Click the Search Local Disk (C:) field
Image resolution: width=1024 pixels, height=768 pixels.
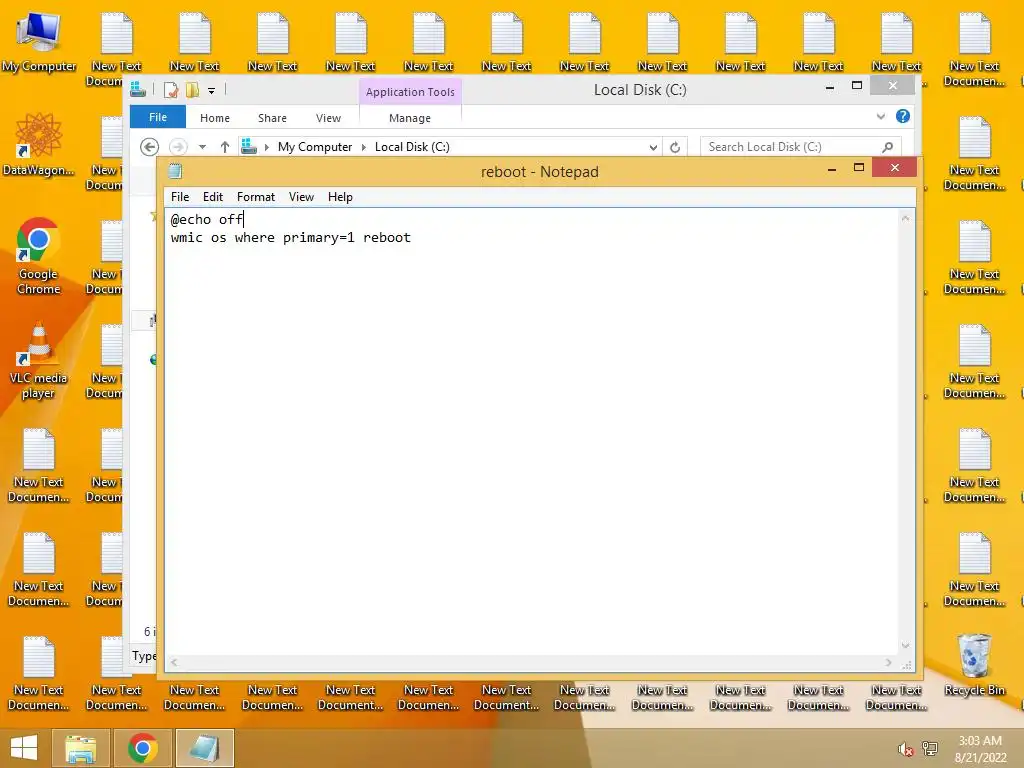pyautogui.click(x=801, y=147)
